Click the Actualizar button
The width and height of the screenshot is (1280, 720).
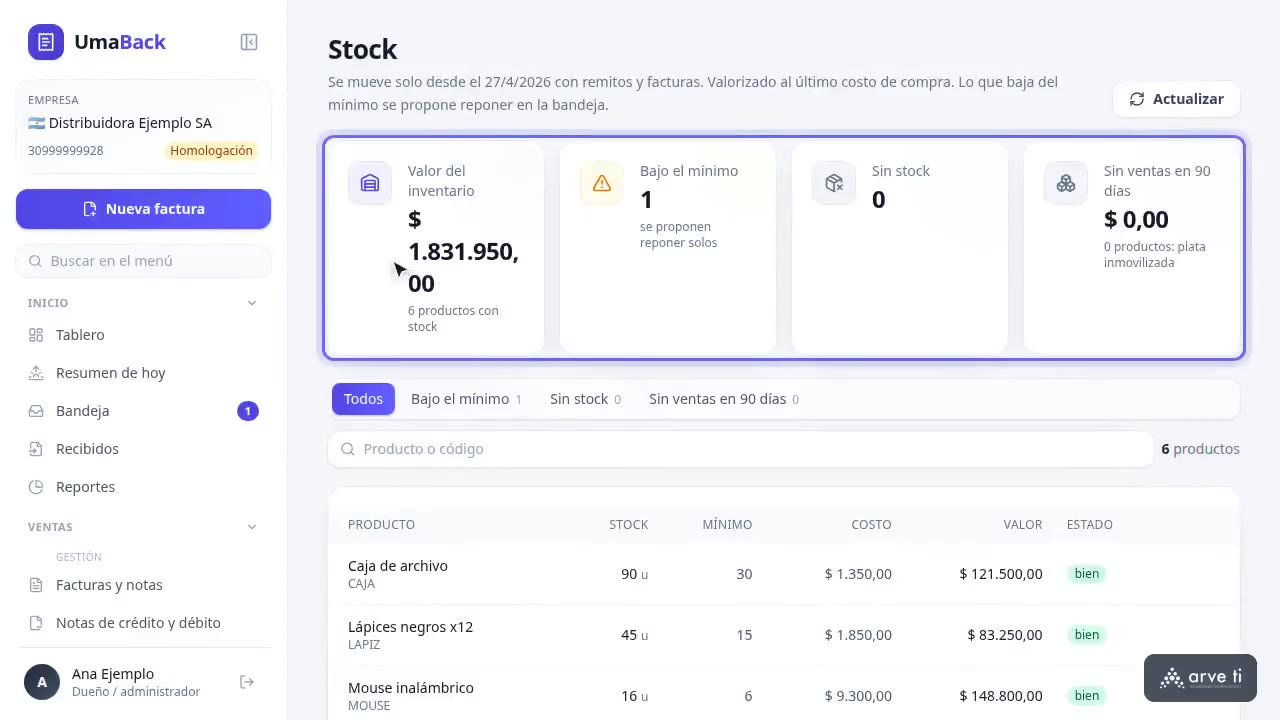[x=1176, y=99]
